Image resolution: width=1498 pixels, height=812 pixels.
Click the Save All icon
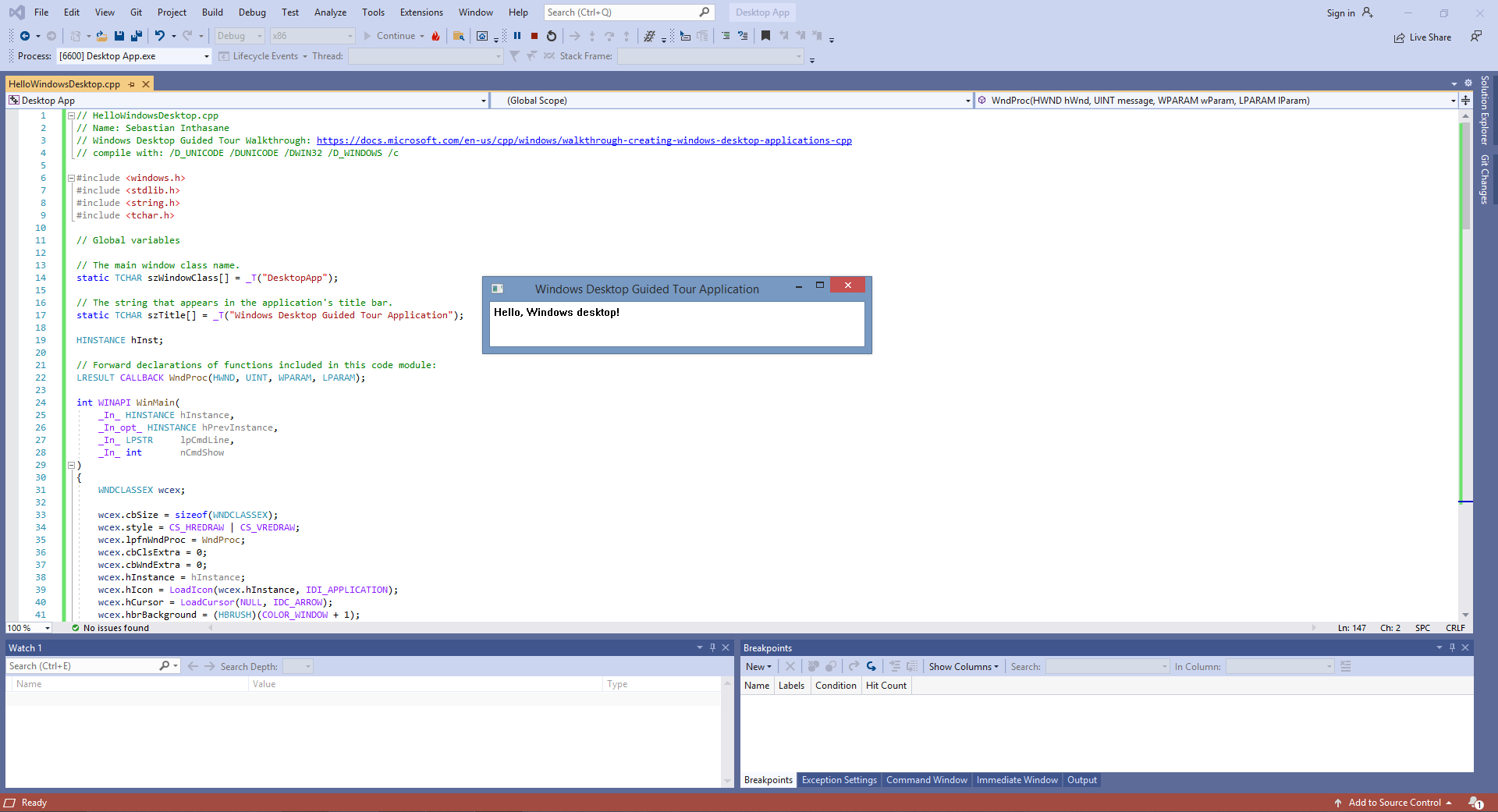pyautogui.click(x=137, y=36)
